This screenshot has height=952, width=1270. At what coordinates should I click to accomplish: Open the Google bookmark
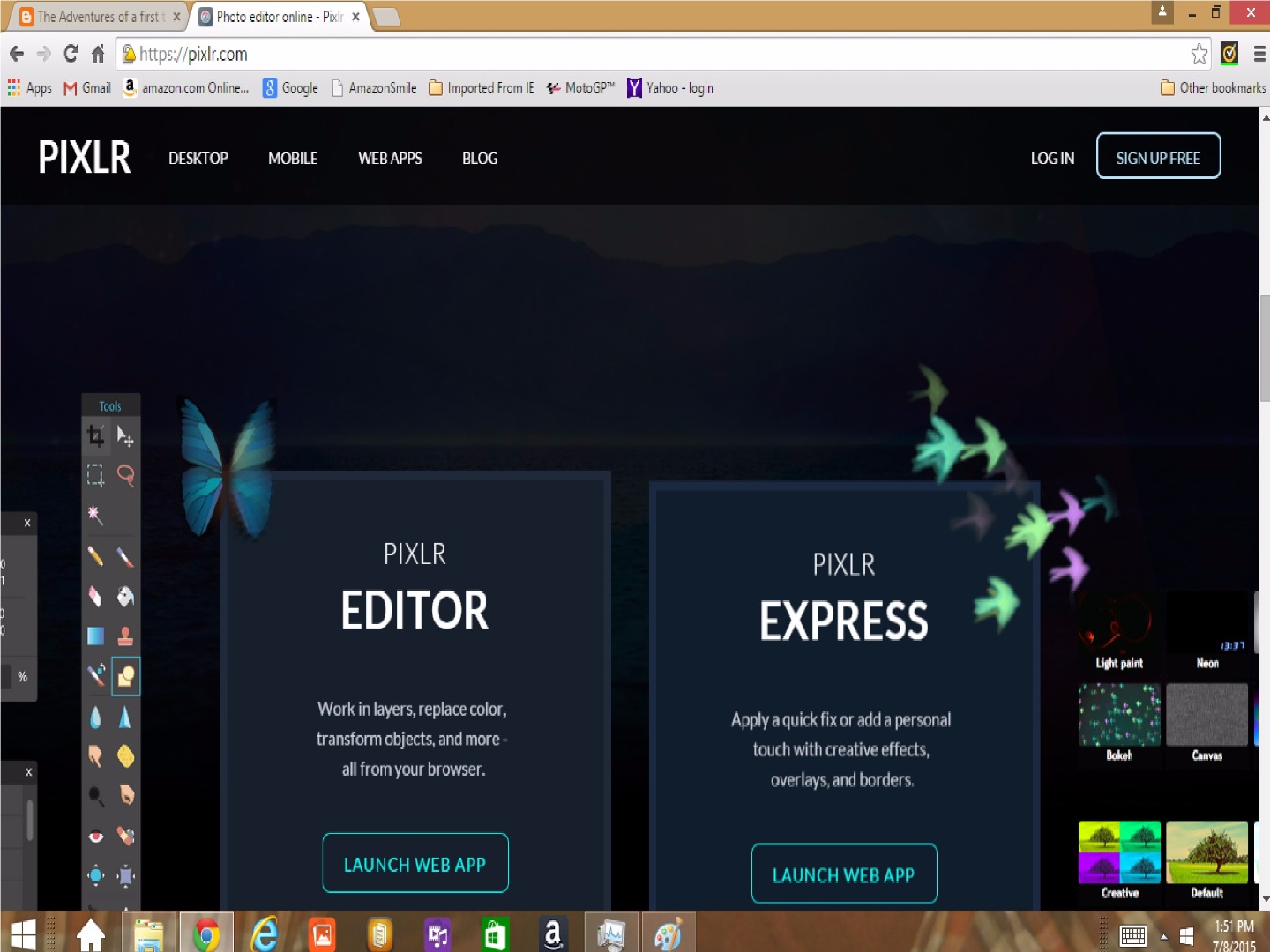coord(290,88)
